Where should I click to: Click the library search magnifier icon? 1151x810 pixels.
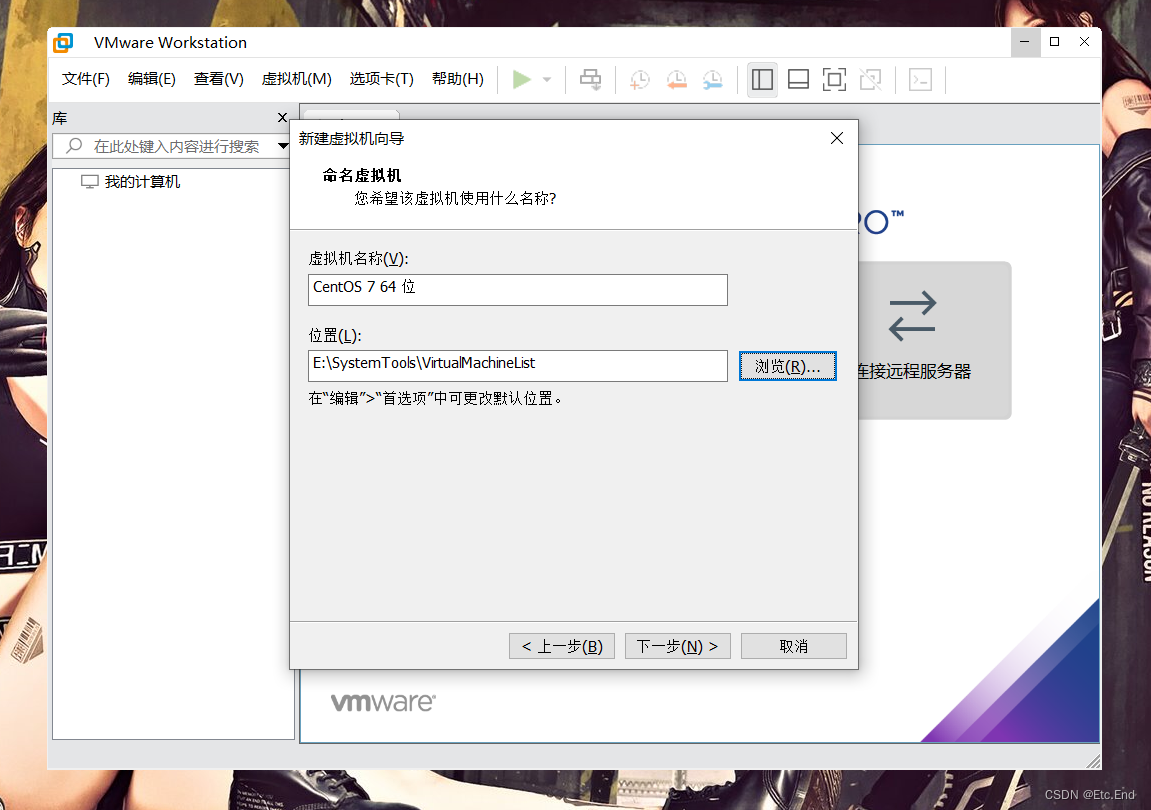pyautogui.click(x=74, y=145)
